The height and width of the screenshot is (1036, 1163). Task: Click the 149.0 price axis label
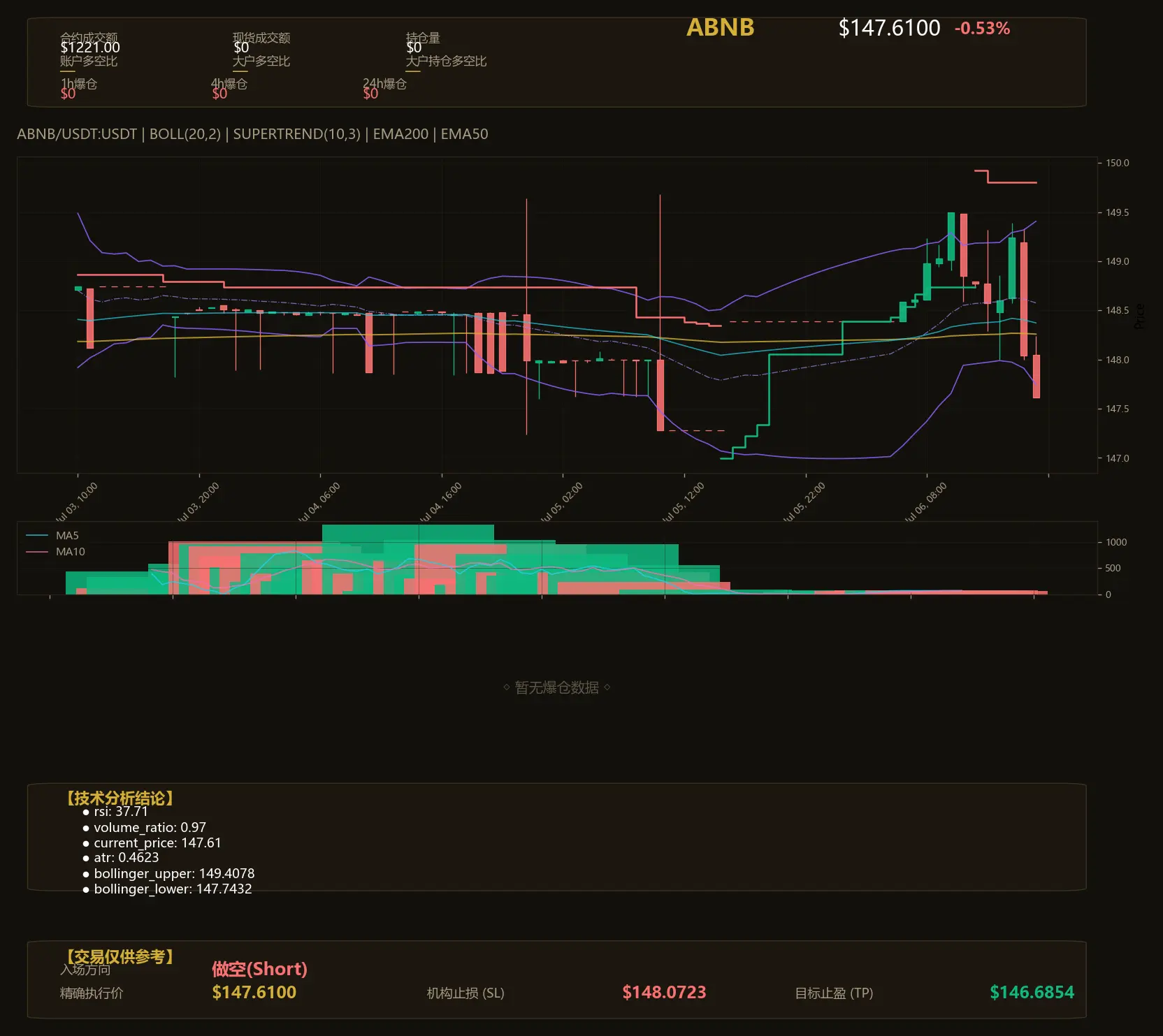click(1117, 261)
